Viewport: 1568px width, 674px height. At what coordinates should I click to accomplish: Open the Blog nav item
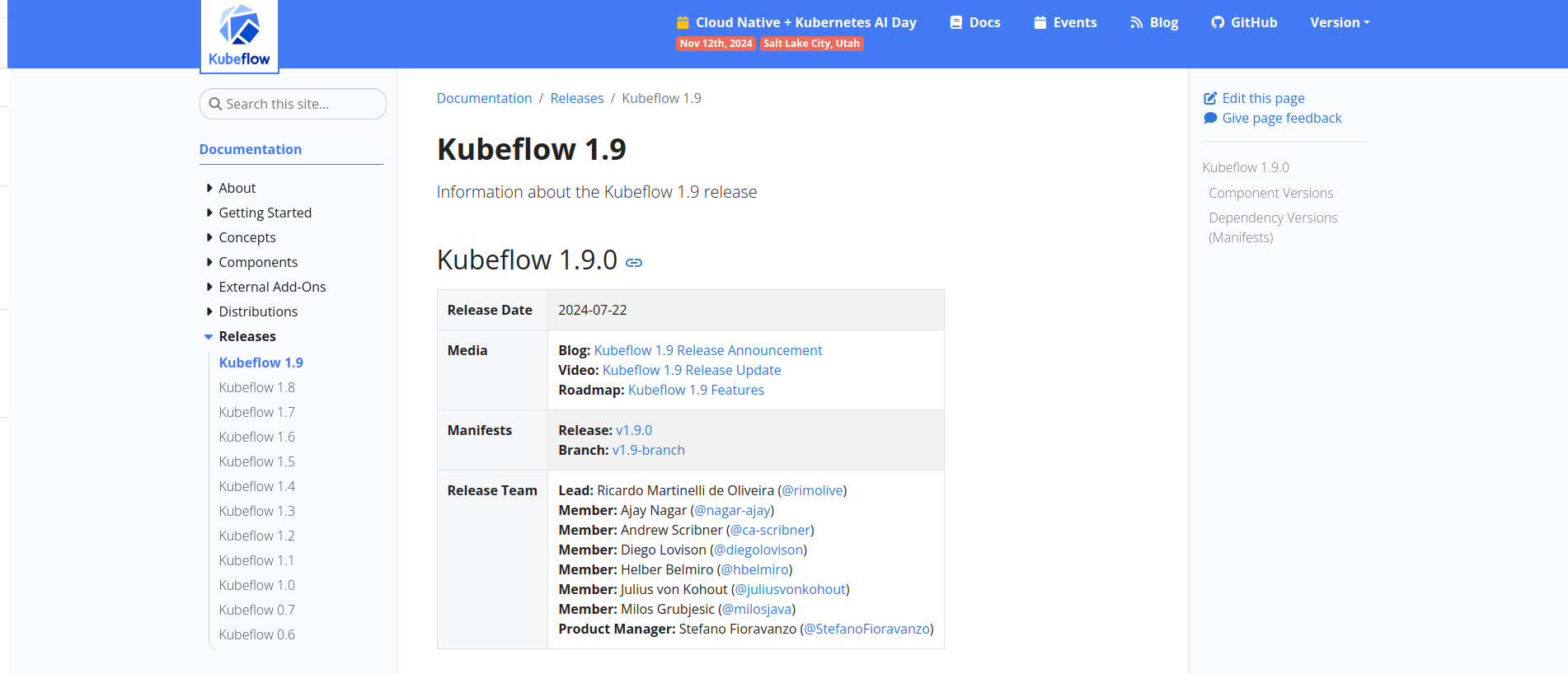tap(1154, 22)
